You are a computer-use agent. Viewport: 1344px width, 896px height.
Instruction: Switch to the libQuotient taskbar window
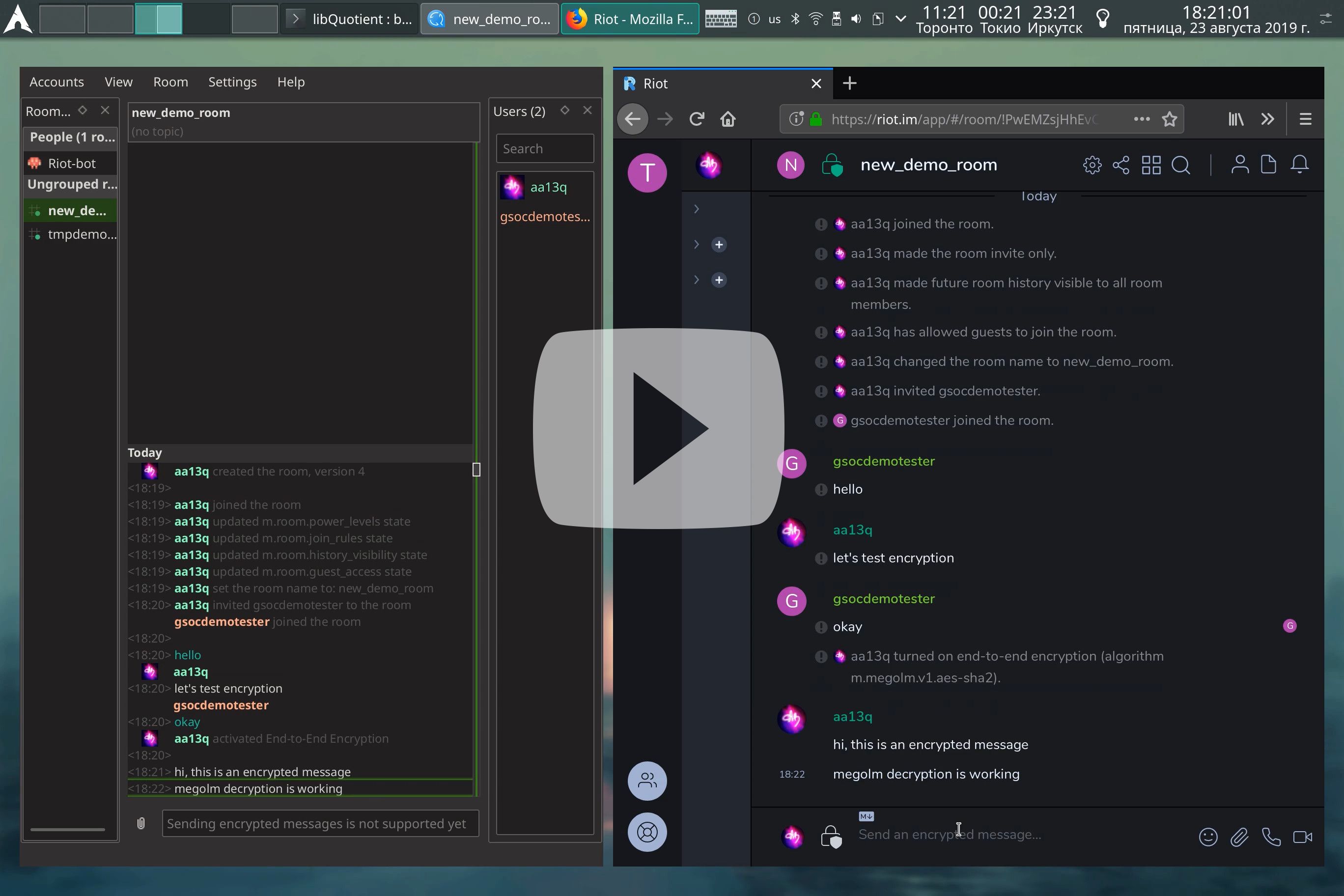tap(350, 19)
